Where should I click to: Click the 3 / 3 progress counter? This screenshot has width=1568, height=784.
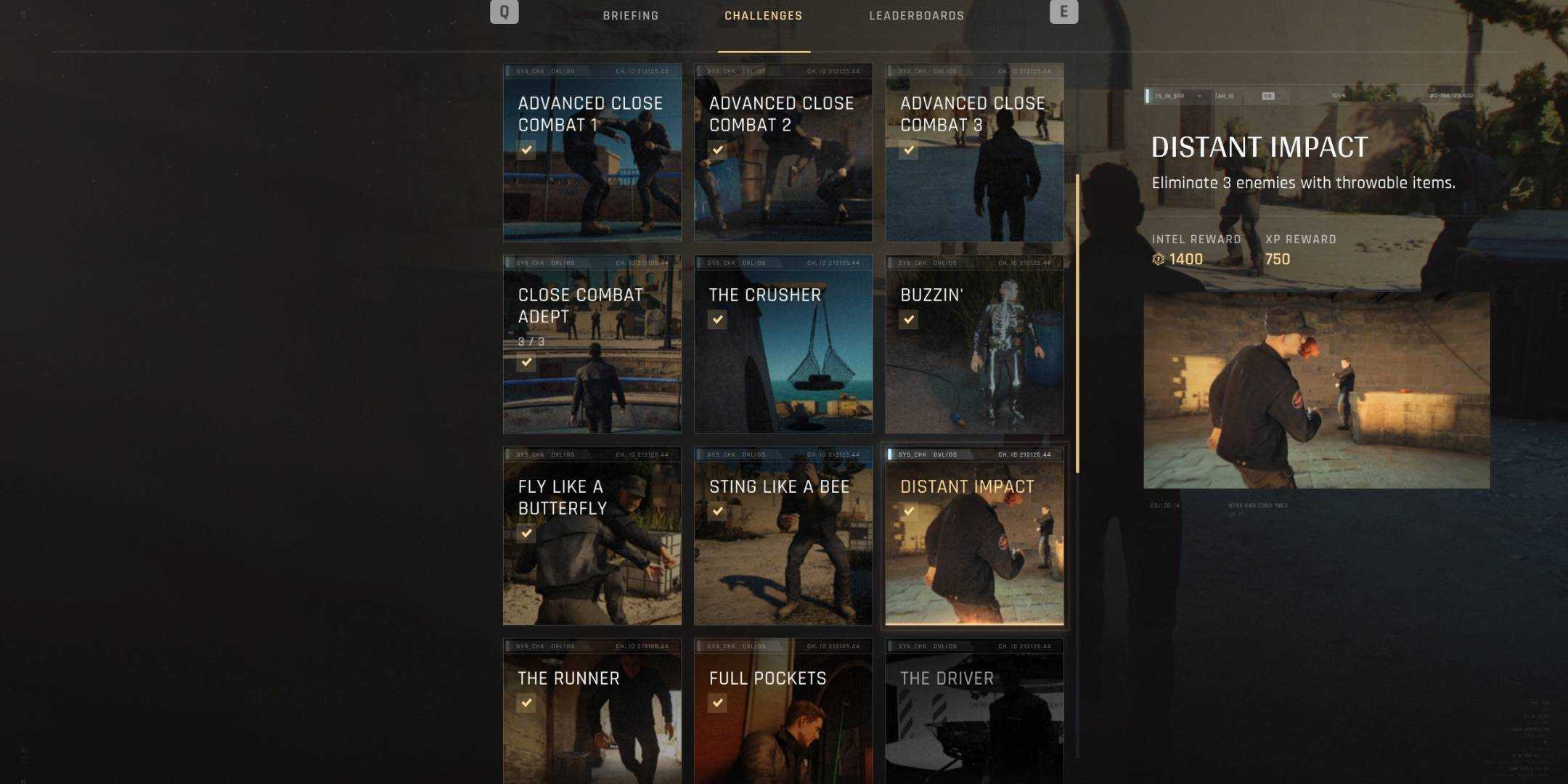coord(531,341)
